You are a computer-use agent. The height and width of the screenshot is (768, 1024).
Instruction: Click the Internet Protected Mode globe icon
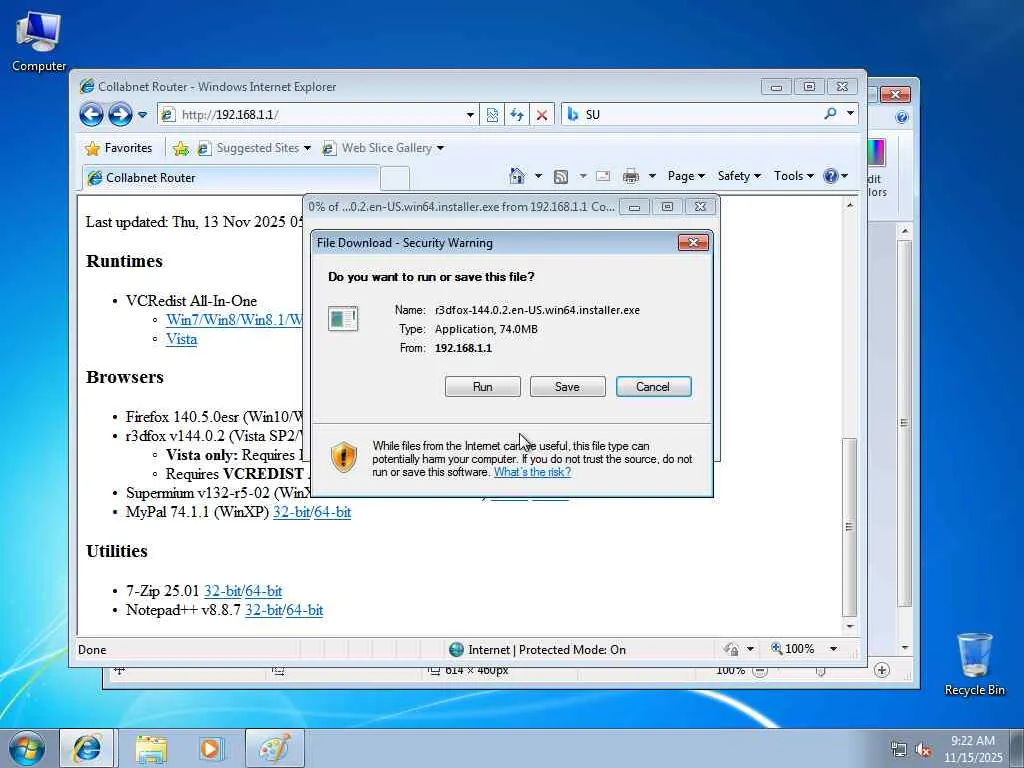[456, 650]
